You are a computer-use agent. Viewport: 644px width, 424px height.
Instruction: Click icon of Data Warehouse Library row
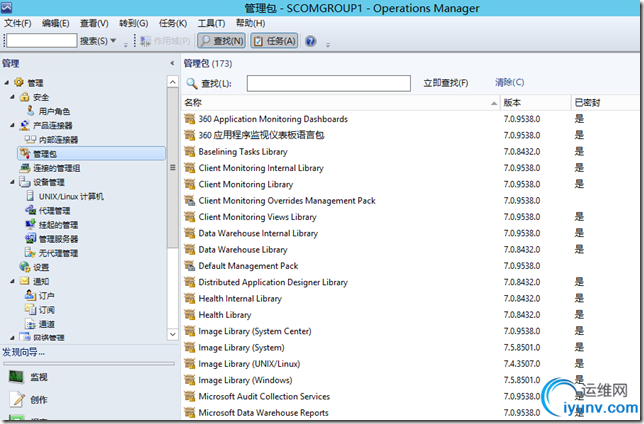pos(189,249)
